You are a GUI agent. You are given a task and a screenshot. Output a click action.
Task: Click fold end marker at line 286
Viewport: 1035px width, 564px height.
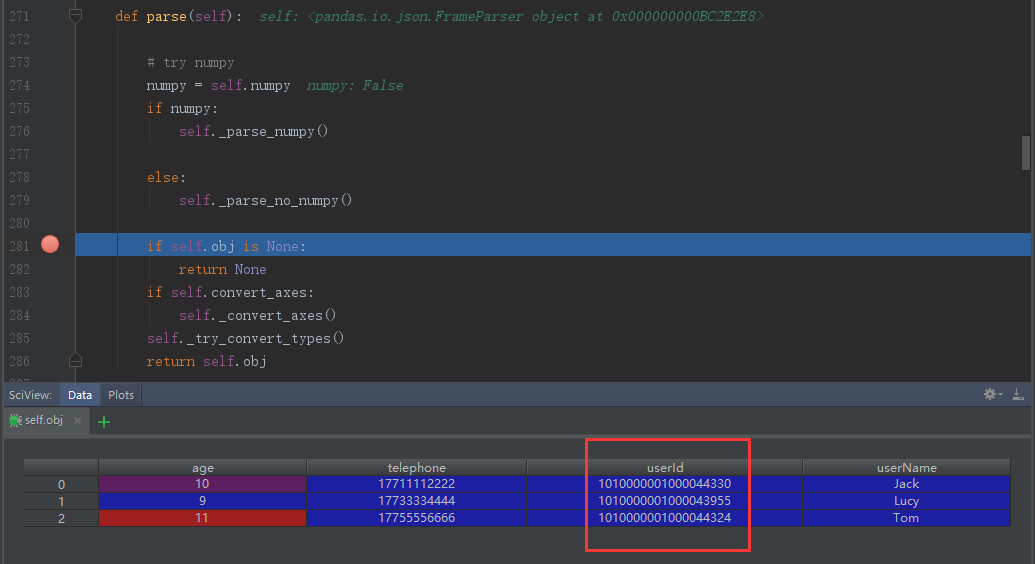click(75, 360)
